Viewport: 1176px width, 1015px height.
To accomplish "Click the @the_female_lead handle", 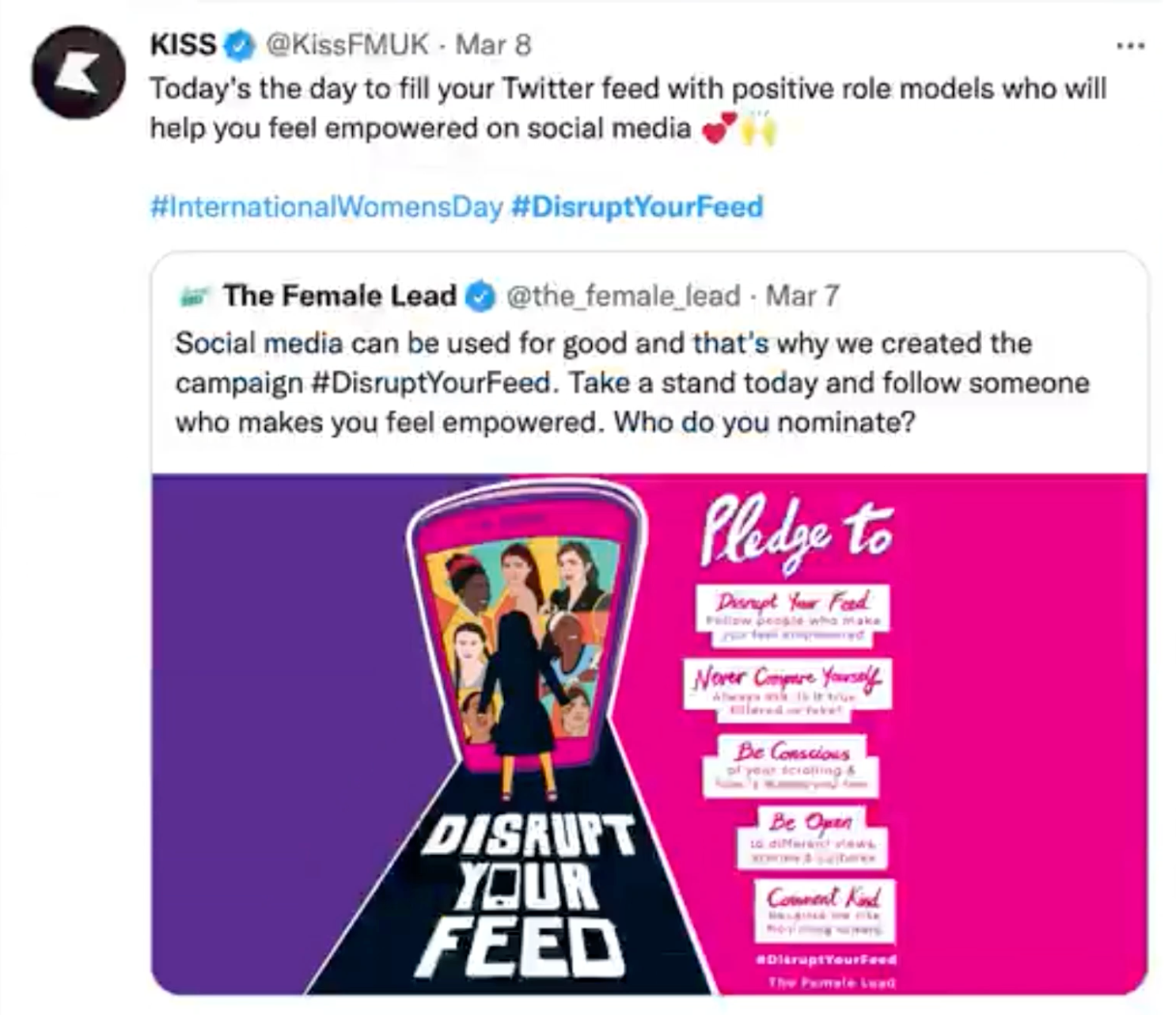I will click(623, 296).
